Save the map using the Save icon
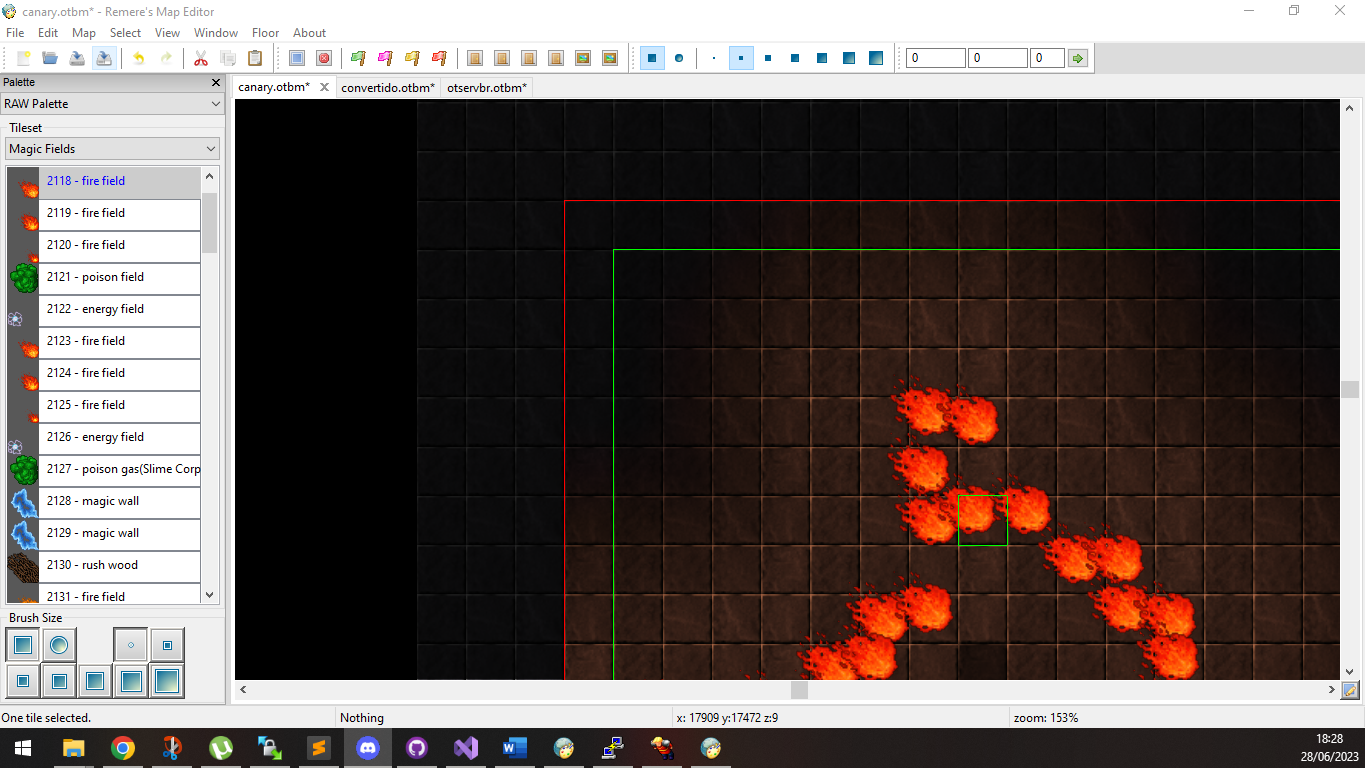 pyautogui.click(x=77, y=58)
